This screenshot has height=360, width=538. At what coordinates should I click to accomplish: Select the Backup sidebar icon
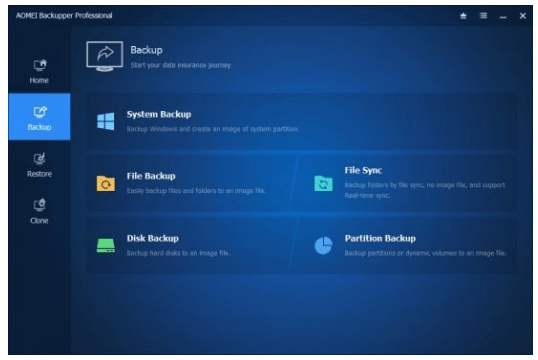tap(40, 112)
